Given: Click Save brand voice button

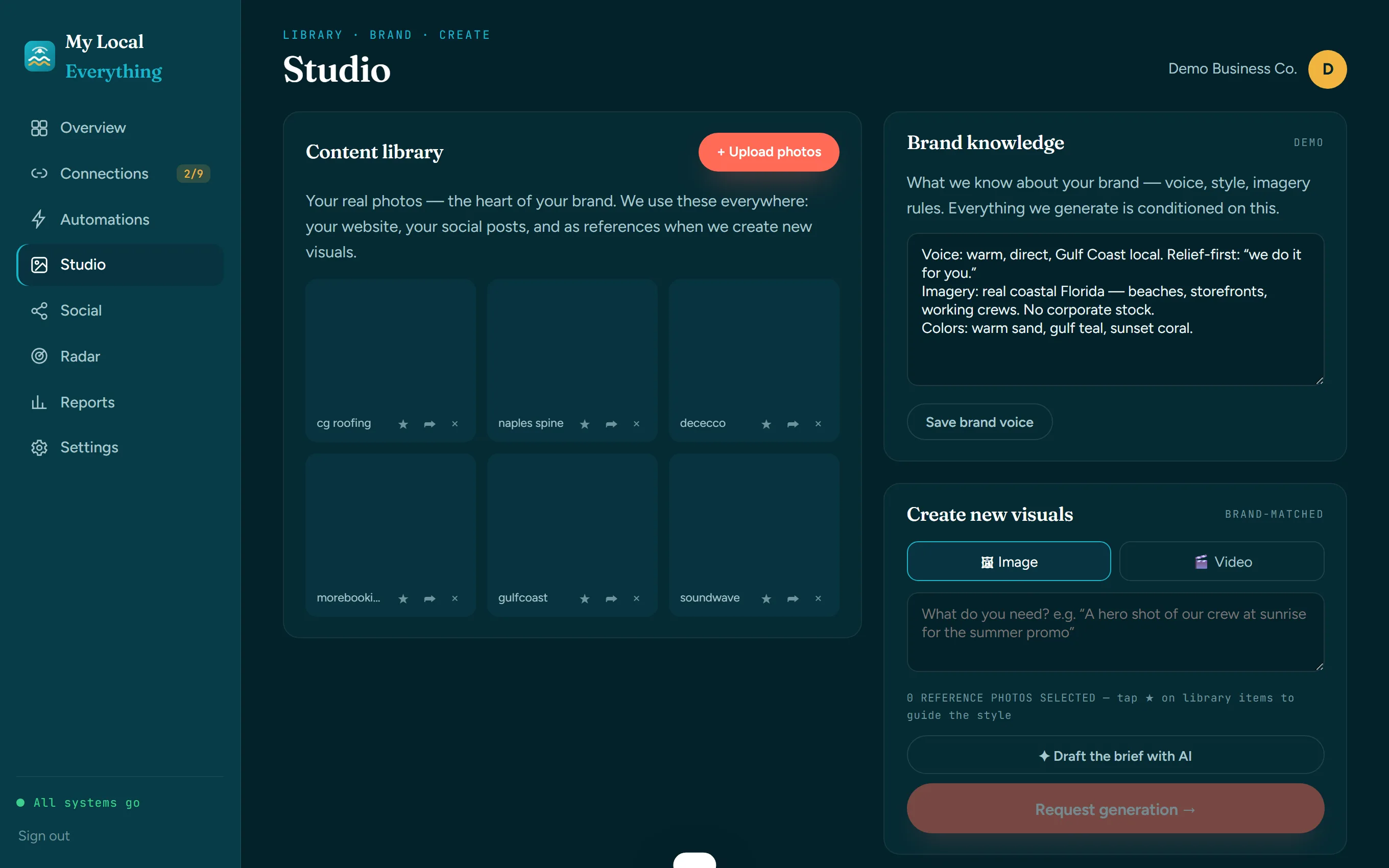Looking at the screenshot, I should [x=979, y=422].
